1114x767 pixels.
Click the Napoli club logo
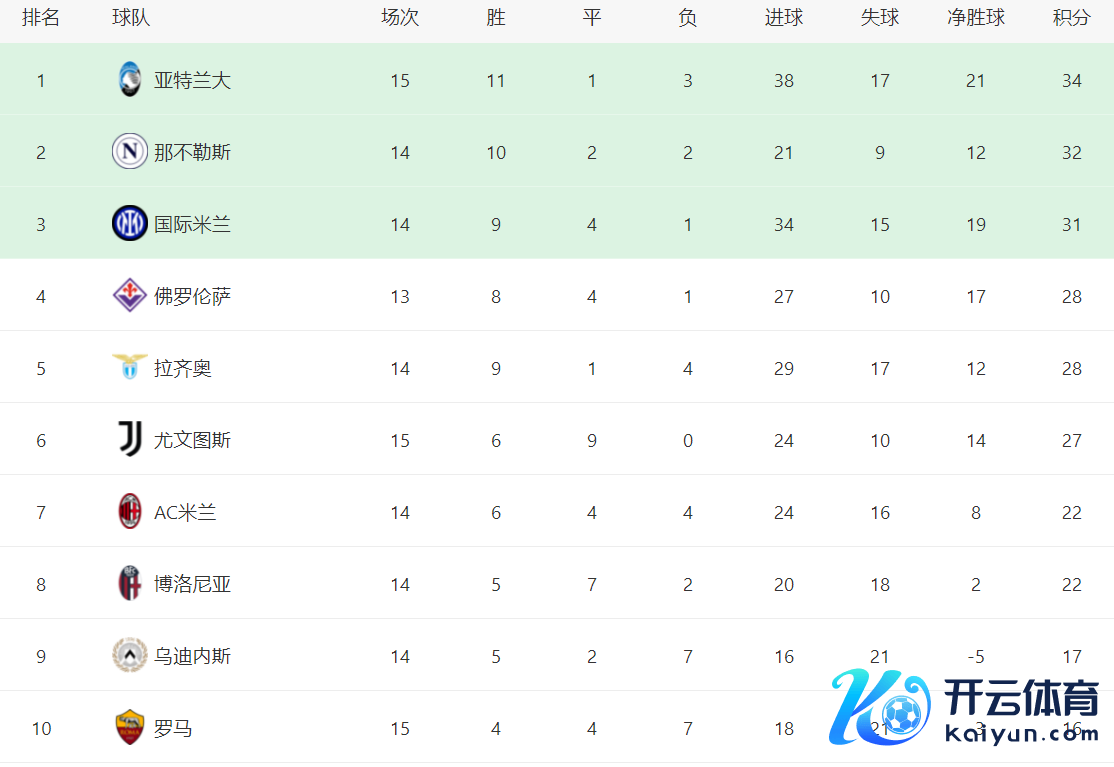[x=130, y=152]
